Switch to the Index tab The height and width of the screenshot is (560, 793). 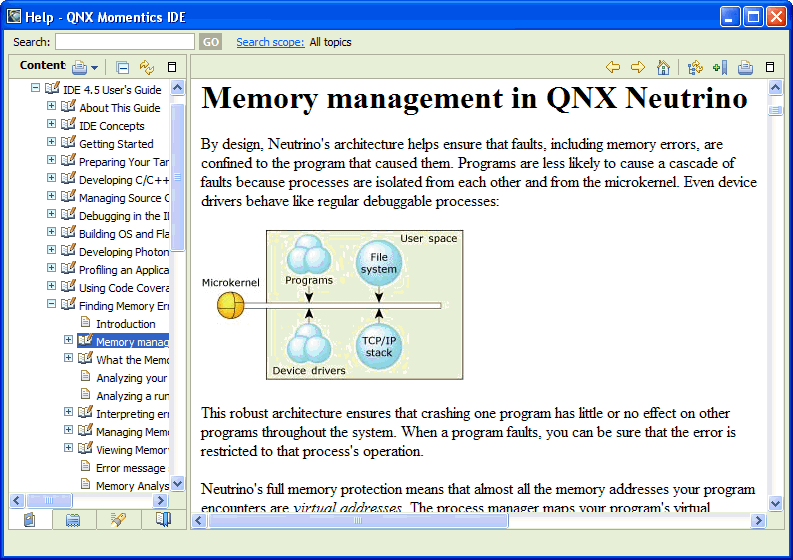(x=73, y=520)
